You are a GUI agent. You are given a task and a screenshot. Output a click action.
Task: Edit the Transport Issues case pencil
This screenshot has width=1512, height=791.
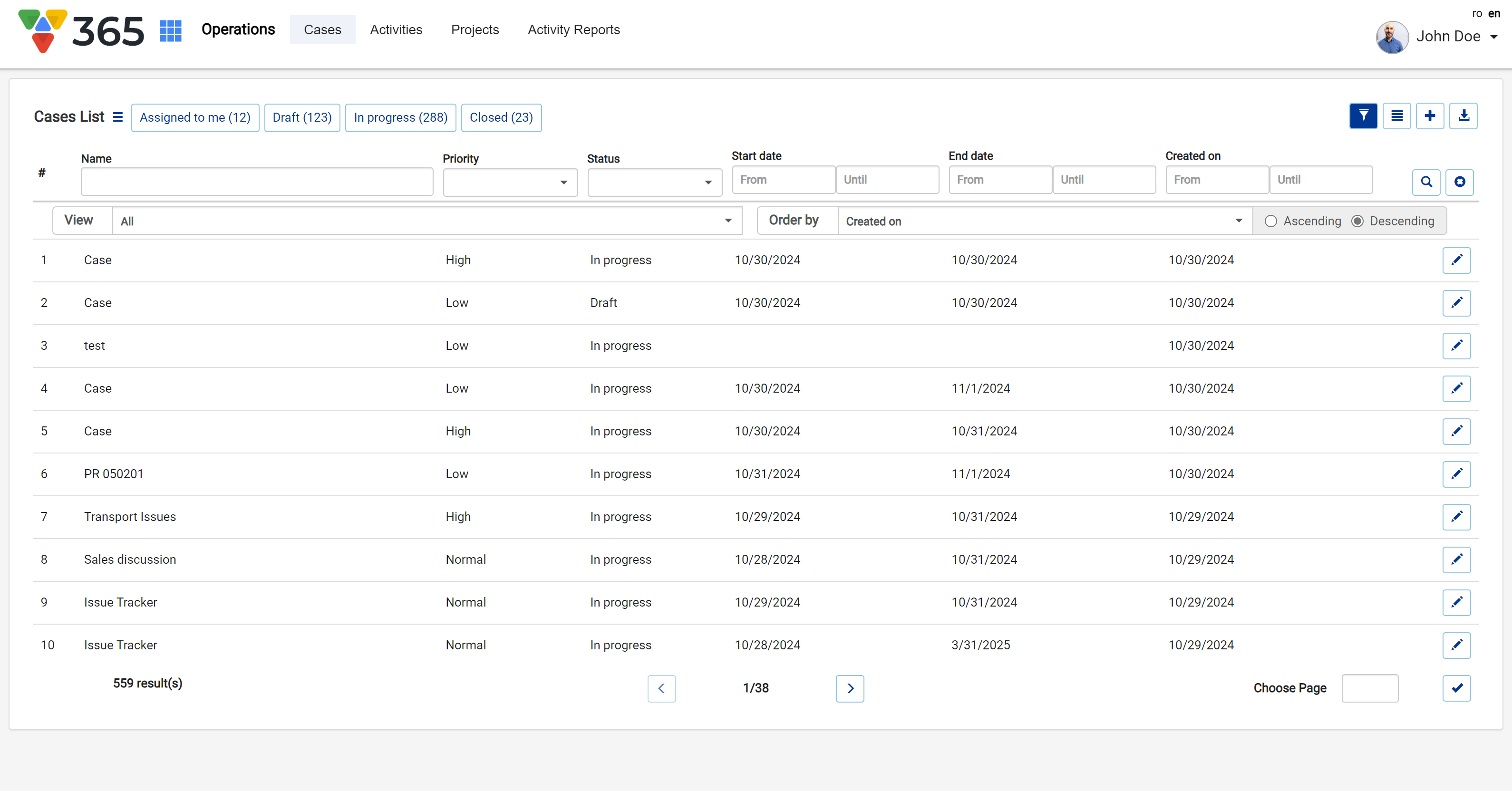[1456, 517]
